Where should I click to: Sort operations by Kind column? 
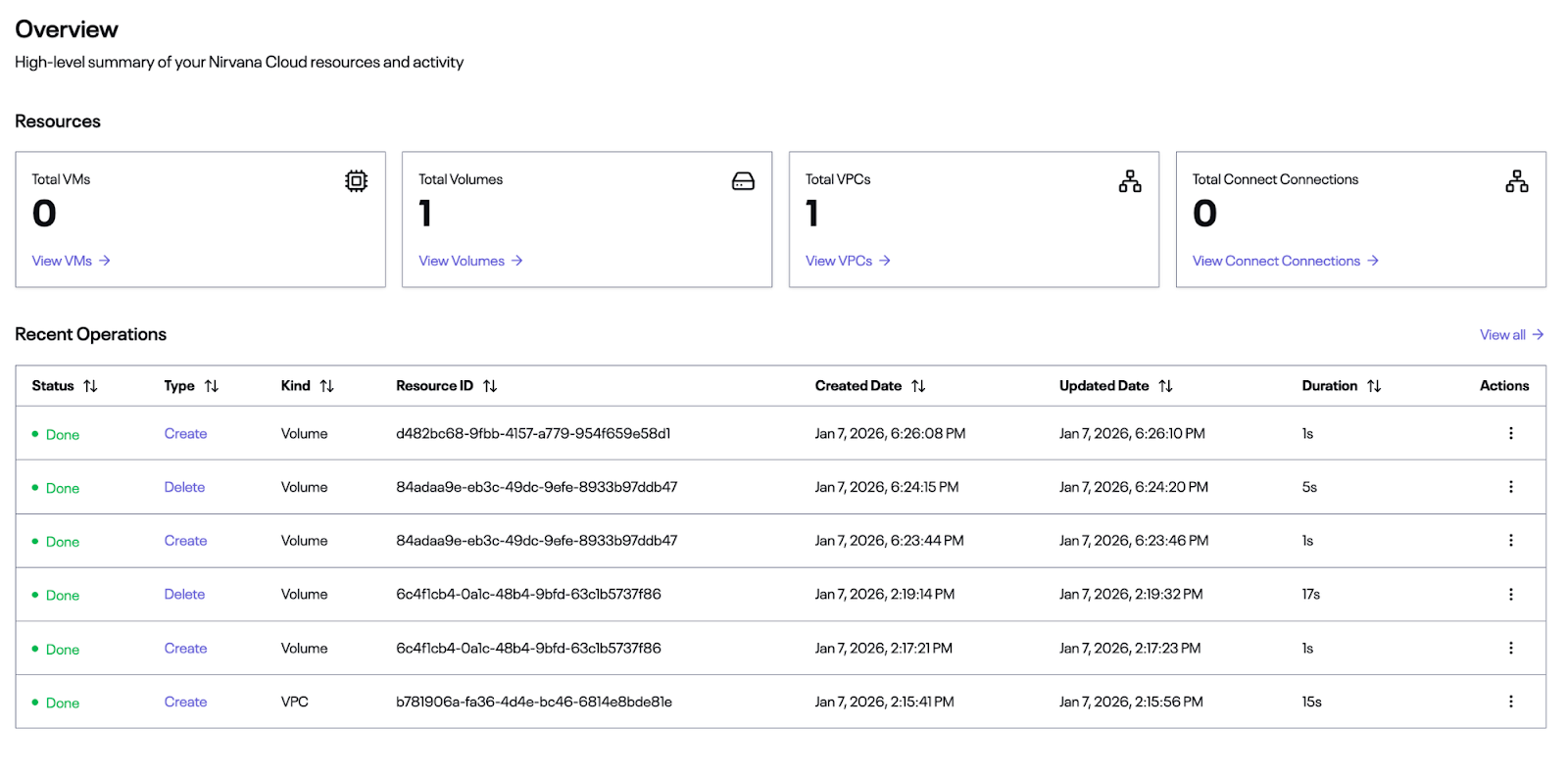point(327,386)
